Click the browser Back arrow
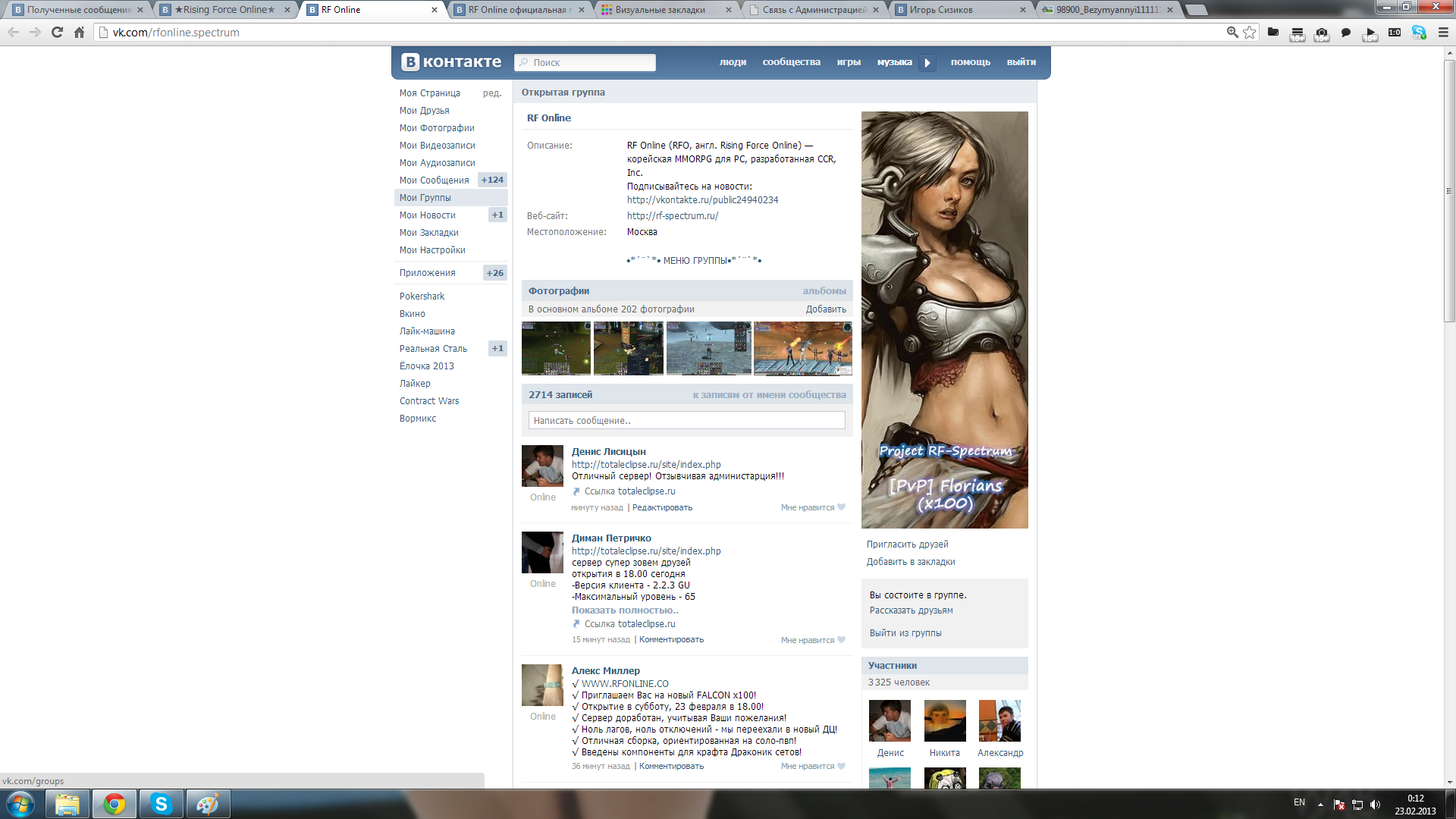This screenshot has height=819, width=1456. [x=13, y=33]
